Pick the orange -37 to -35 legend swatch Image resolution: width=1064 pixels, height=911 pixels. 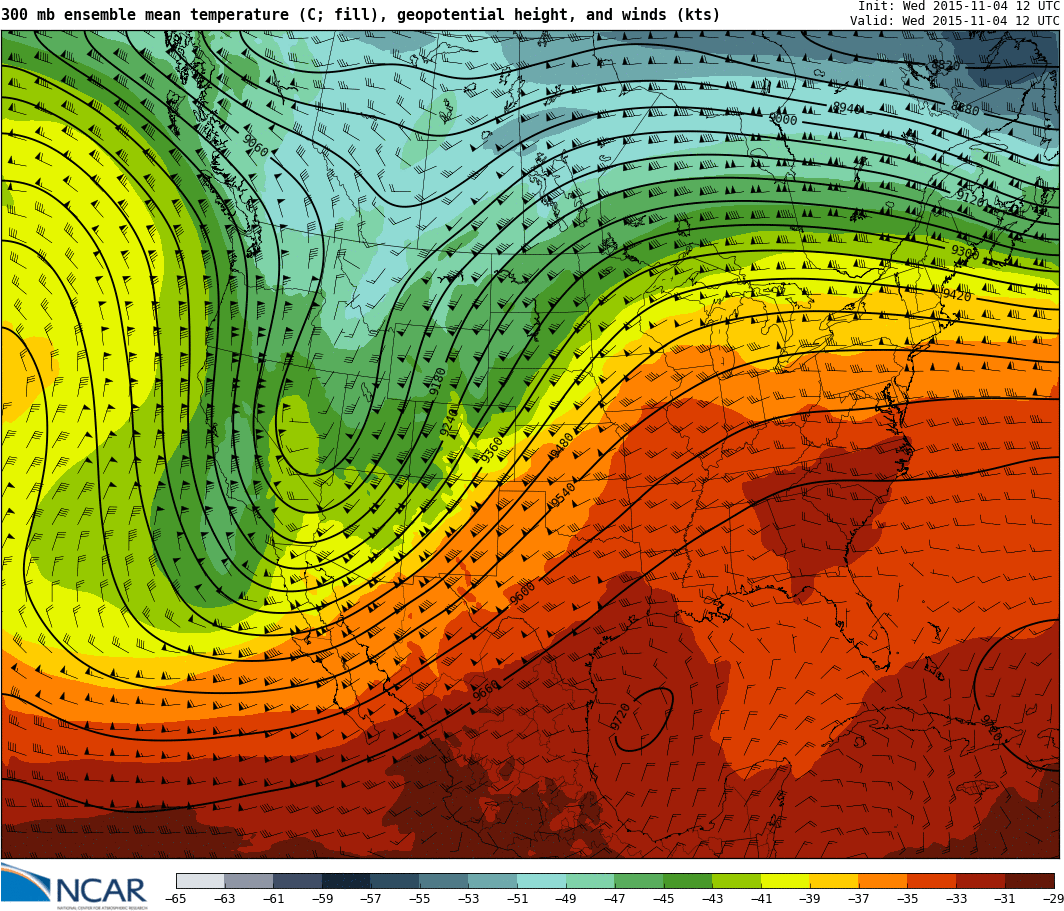click(x=884, y=880)
